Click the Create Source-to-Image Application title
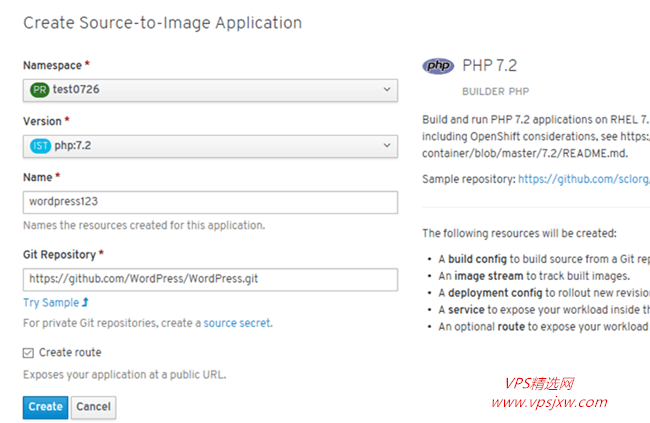Screen dimensions: 650x423 coord(162,23)
